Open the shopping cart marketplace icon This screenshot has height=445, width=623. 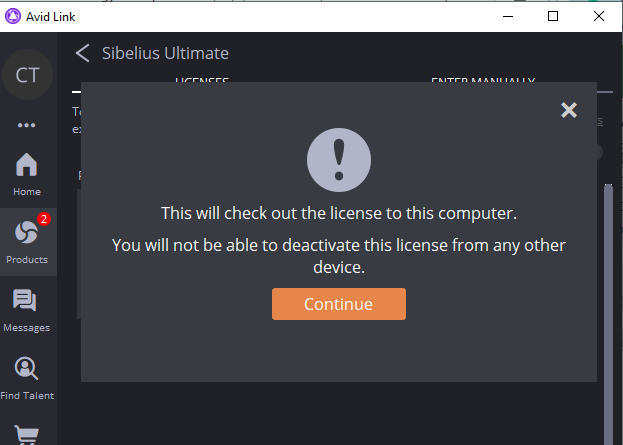pyautogui.click(x=27, y=435)
